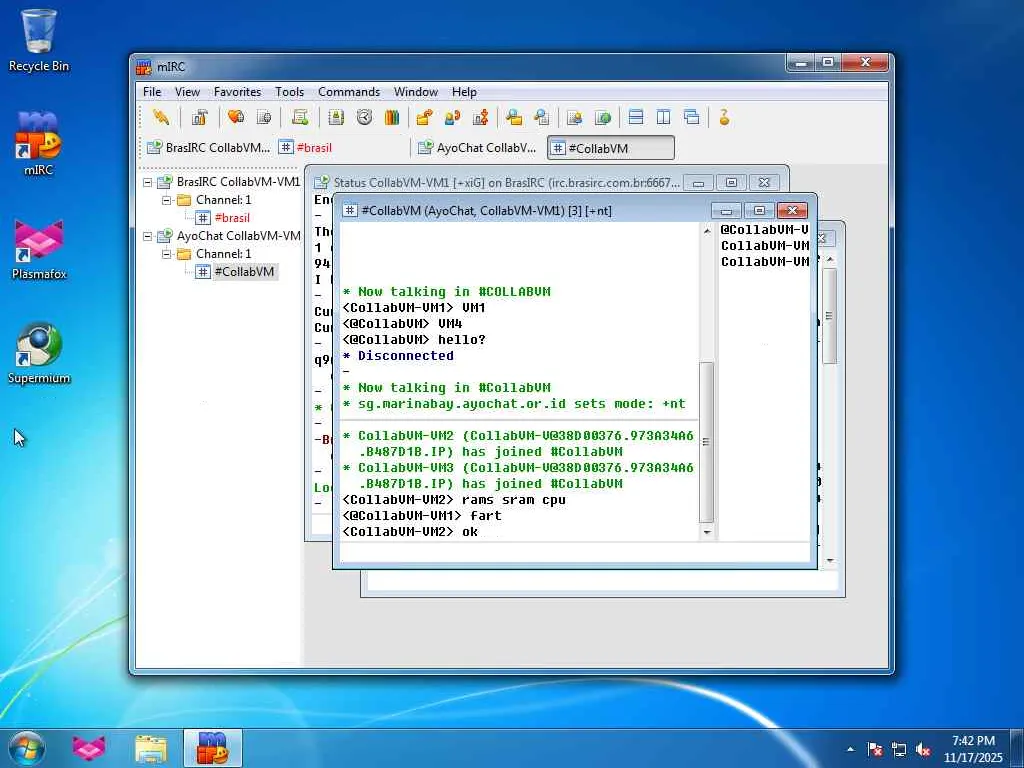Open the Commands menu
This screenshot has height=768, width=1024.
point(349,92)
